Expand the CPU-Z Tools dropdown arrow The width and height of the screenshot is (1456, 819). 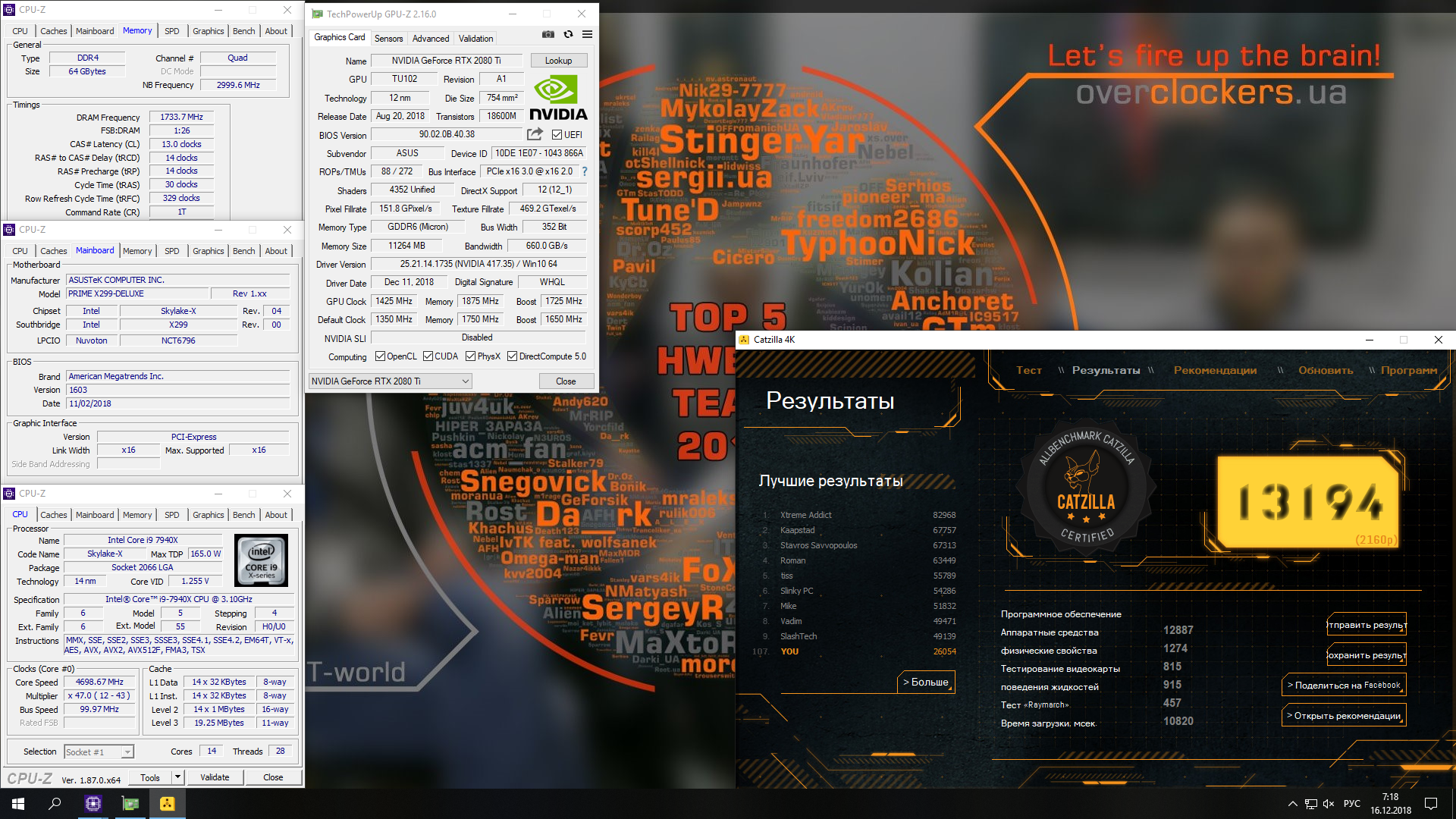pyautogui.click(x=177, y=777)
